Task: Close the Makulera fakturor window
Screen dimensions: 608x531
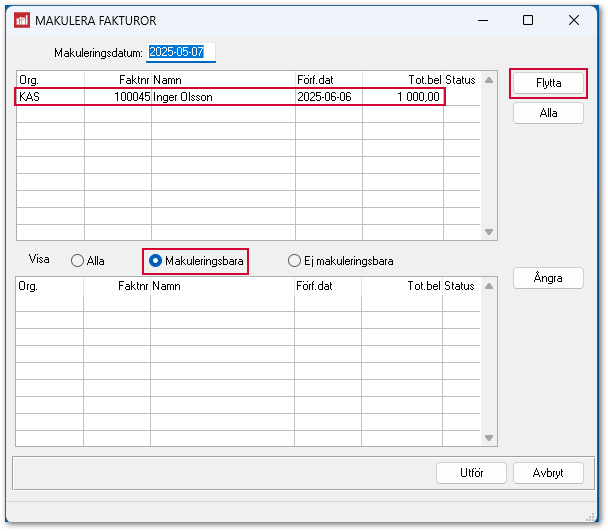Action: click(574, 20)
